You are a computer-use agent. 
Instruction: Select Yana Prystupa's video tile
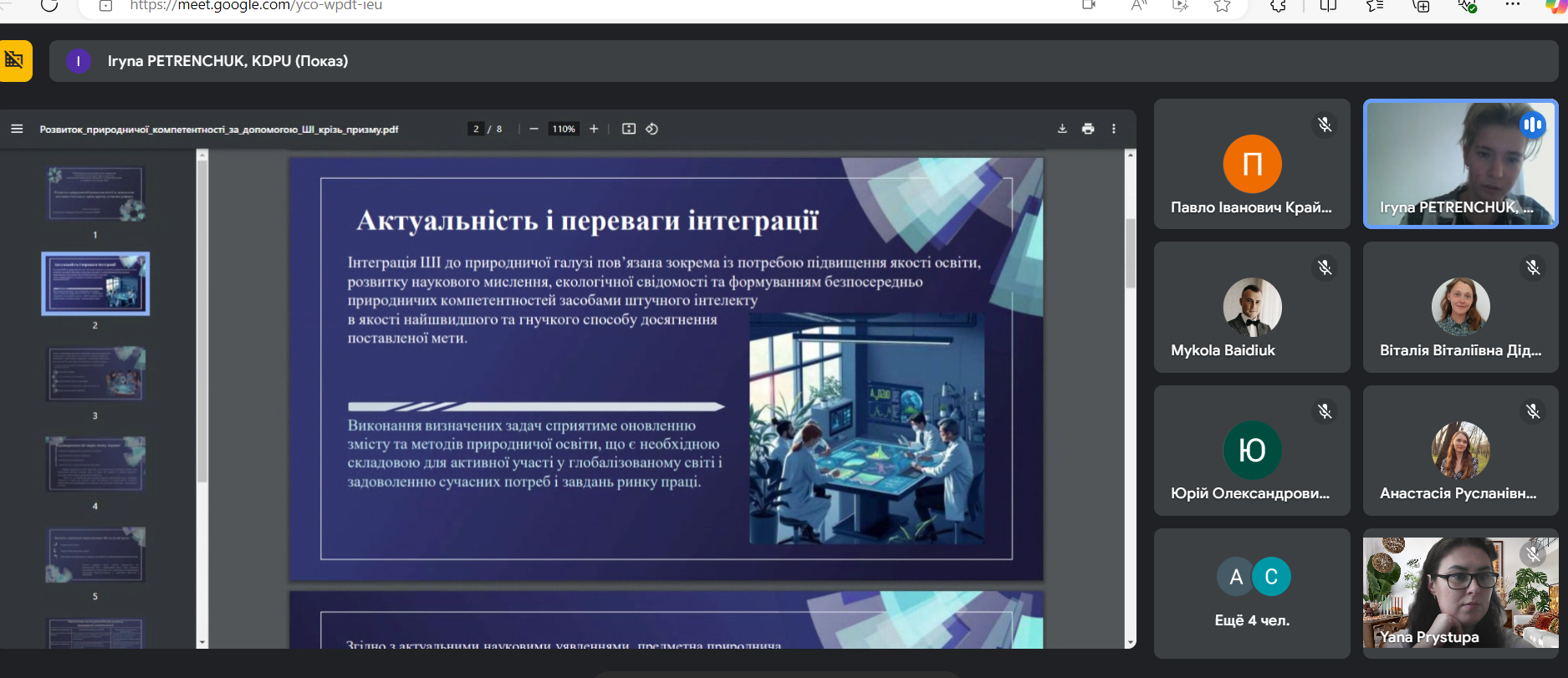(1460, 593)
